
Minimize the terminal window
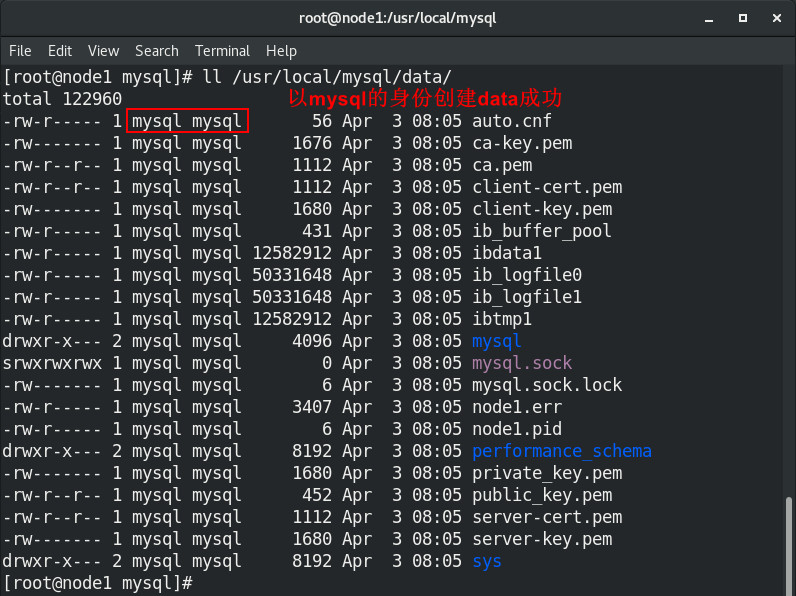709,19
